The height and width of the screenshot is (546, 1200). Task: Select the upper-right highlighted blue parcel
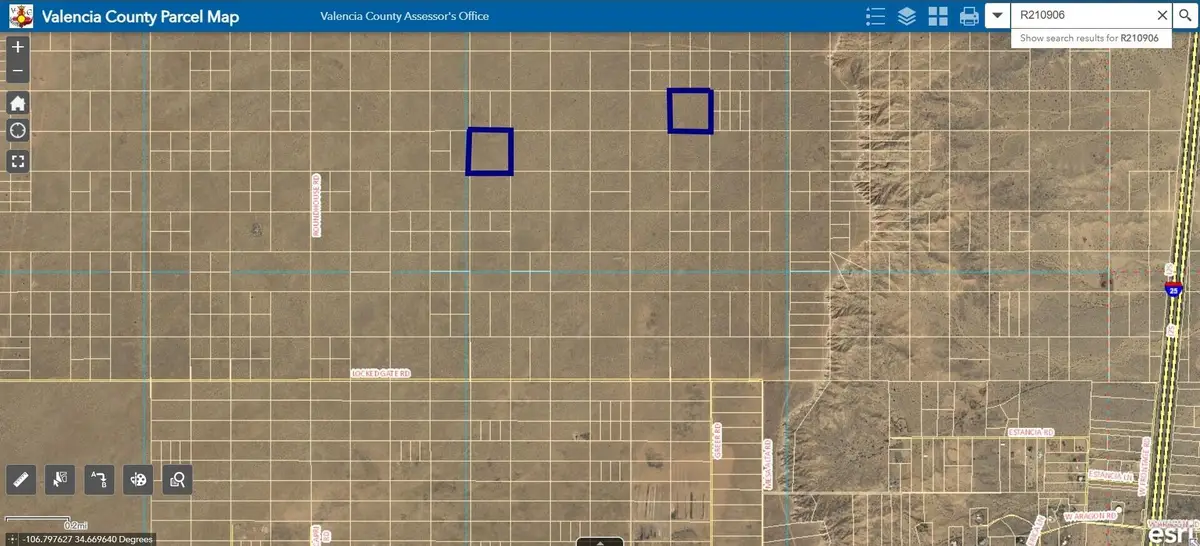pyautogui.click(x=691, y=111)
